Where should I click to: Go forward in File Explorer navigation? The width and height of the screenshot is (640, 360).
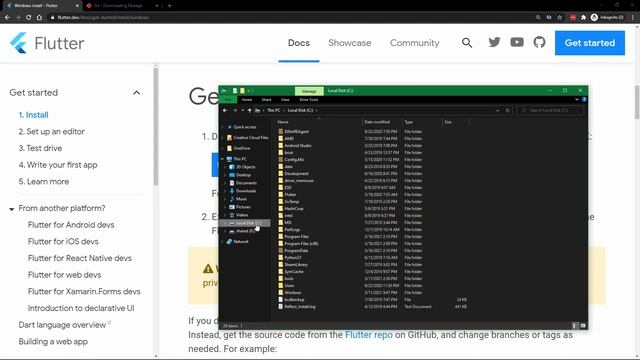click(235, 110)
